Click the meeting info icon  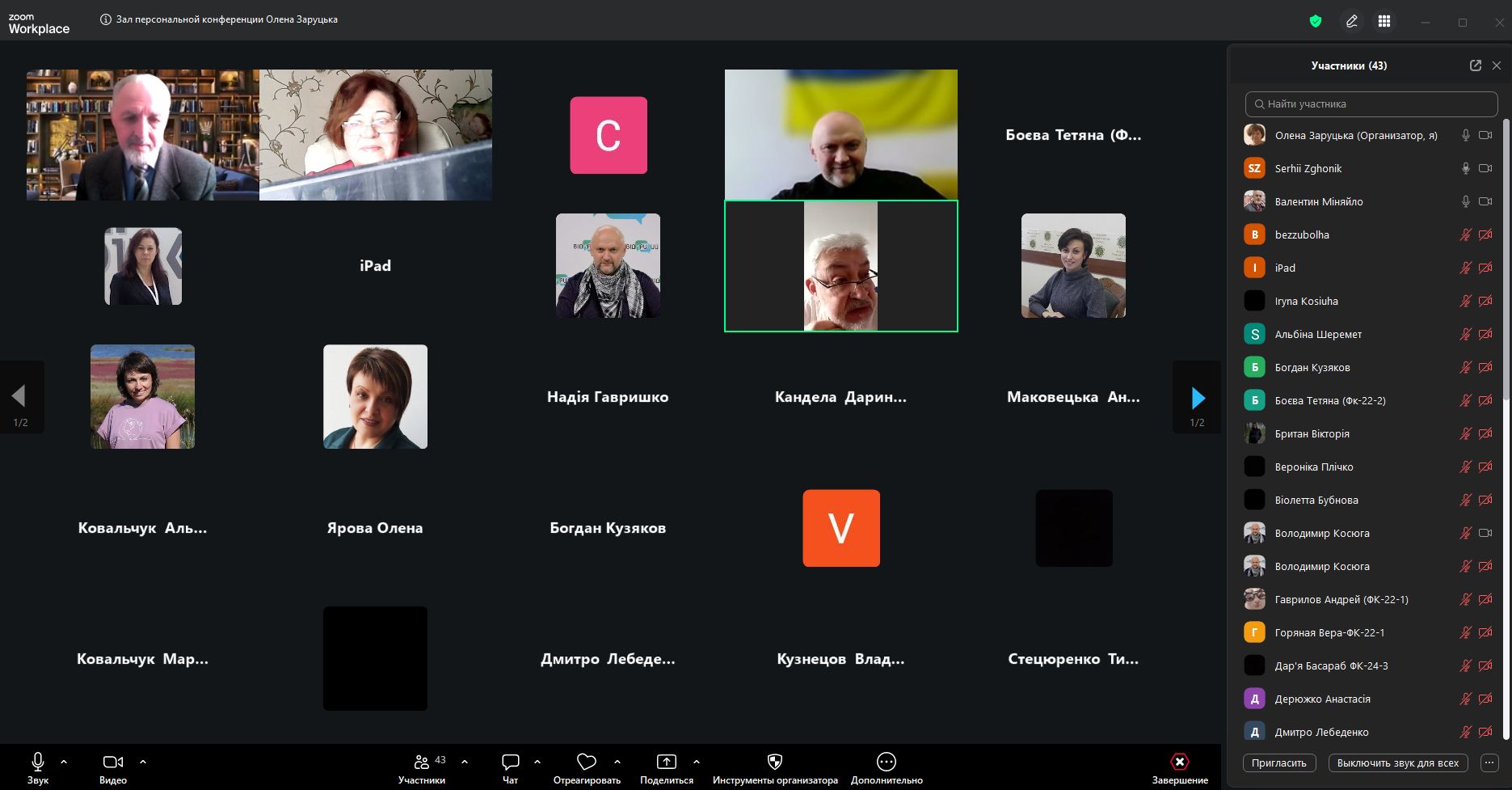click(x=105, y=19)
